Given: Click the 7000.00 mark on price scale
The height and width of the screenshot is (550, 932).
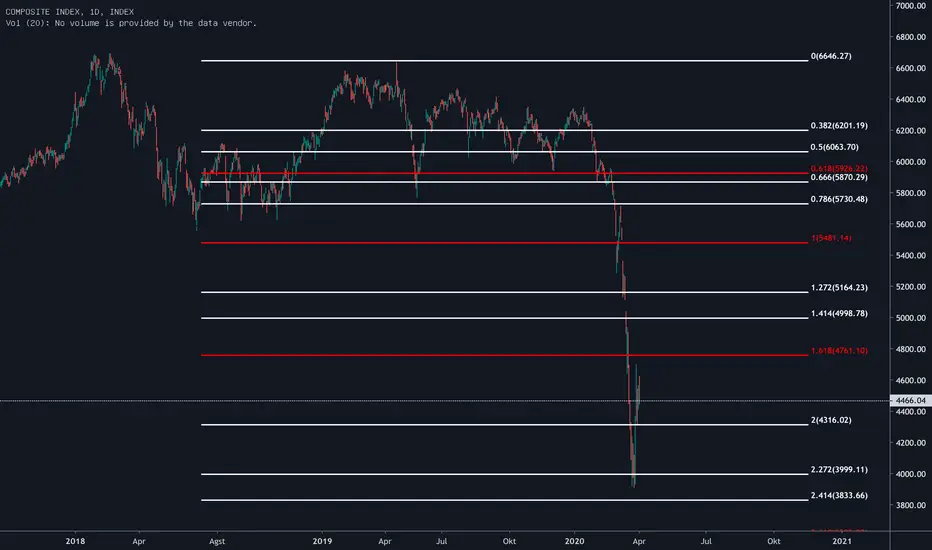Looking at the screenshot, I should click(911, 5).
